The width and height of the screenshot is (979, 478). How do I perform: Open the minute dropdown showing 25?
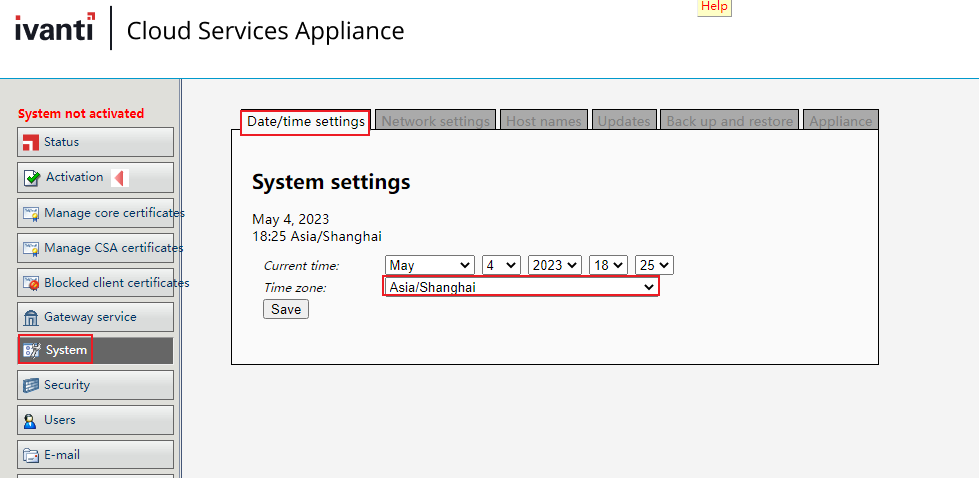pos(655,265)
